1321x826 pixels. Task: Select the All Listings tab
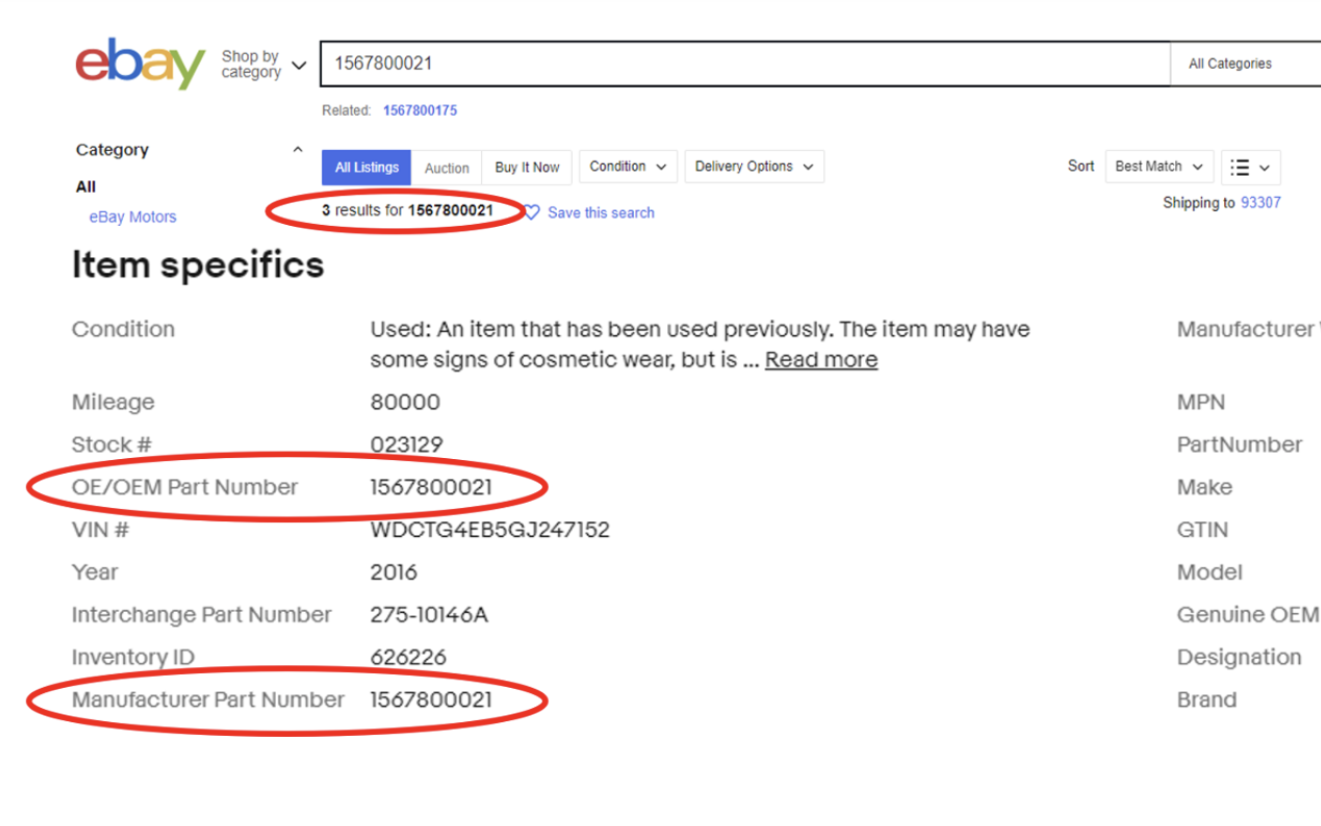pyautogui.click(x=367, y=168)
